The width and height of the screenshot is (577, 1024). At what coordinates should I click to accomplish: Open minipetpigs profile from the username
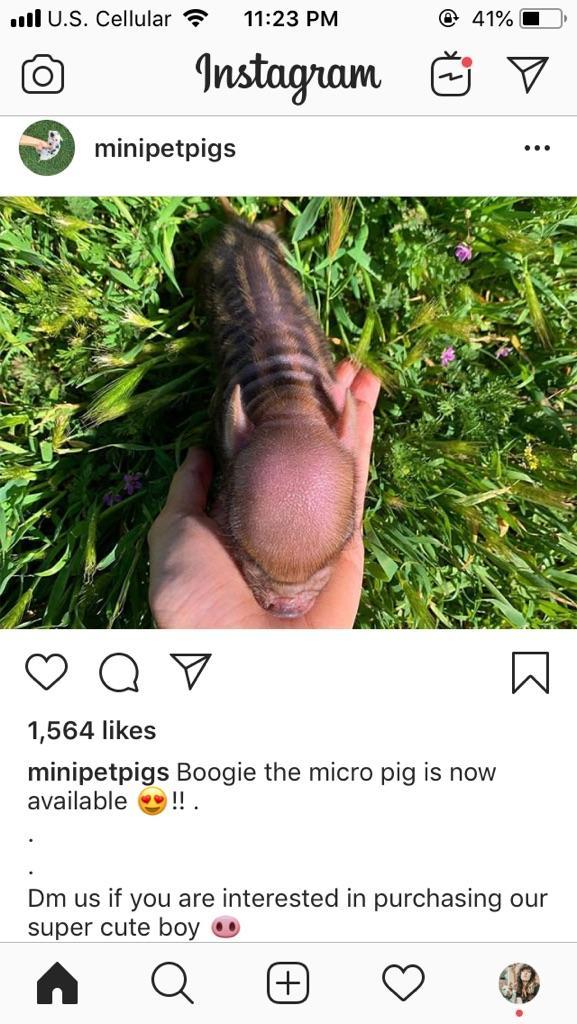[x=164, y=148]
